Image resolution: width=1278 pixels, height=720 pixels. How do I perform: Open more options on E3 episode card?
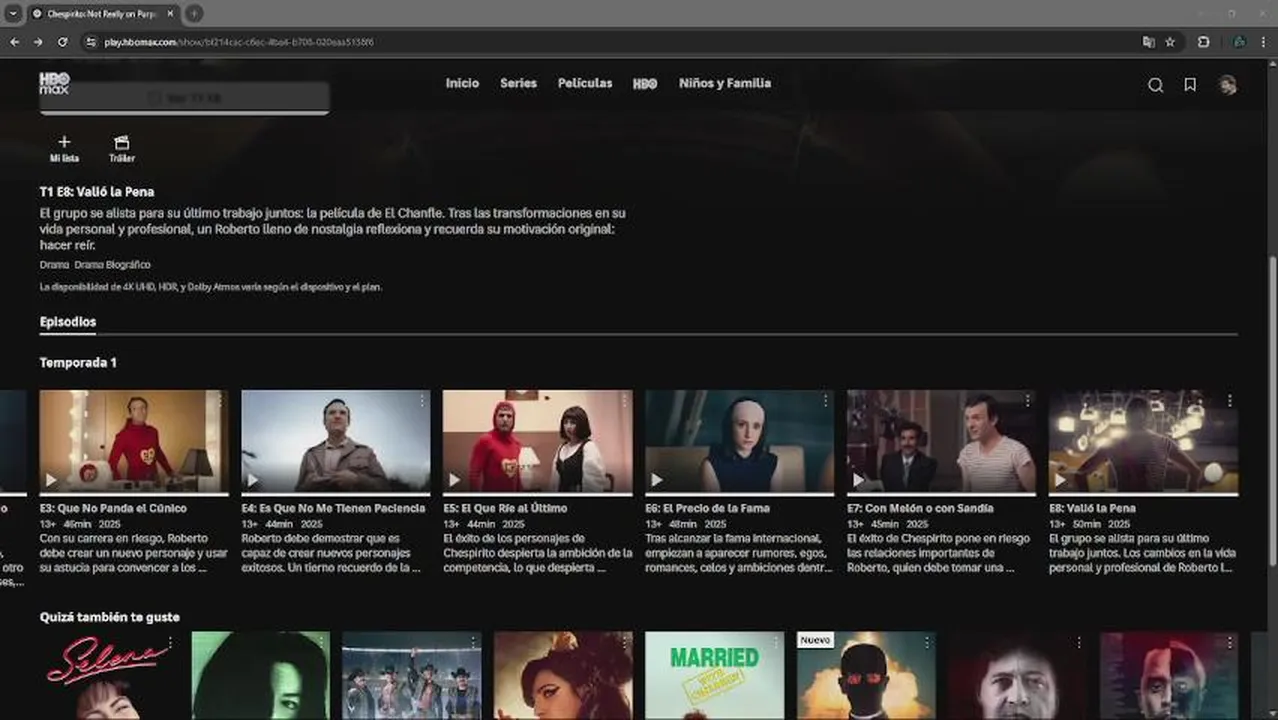[220, 401]
